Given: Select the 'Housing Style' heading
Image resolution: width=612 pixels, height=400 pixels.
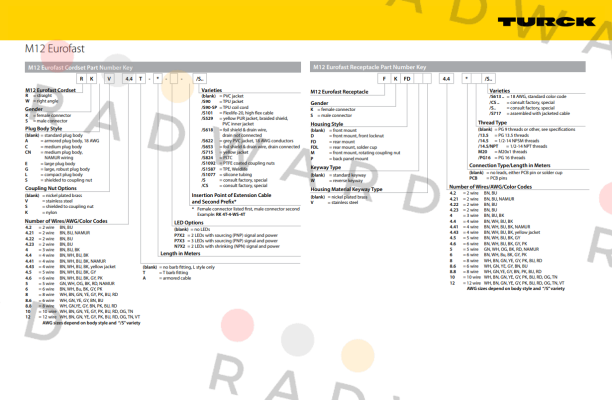Looking at the screenshot, I should [x=327, y=124].
